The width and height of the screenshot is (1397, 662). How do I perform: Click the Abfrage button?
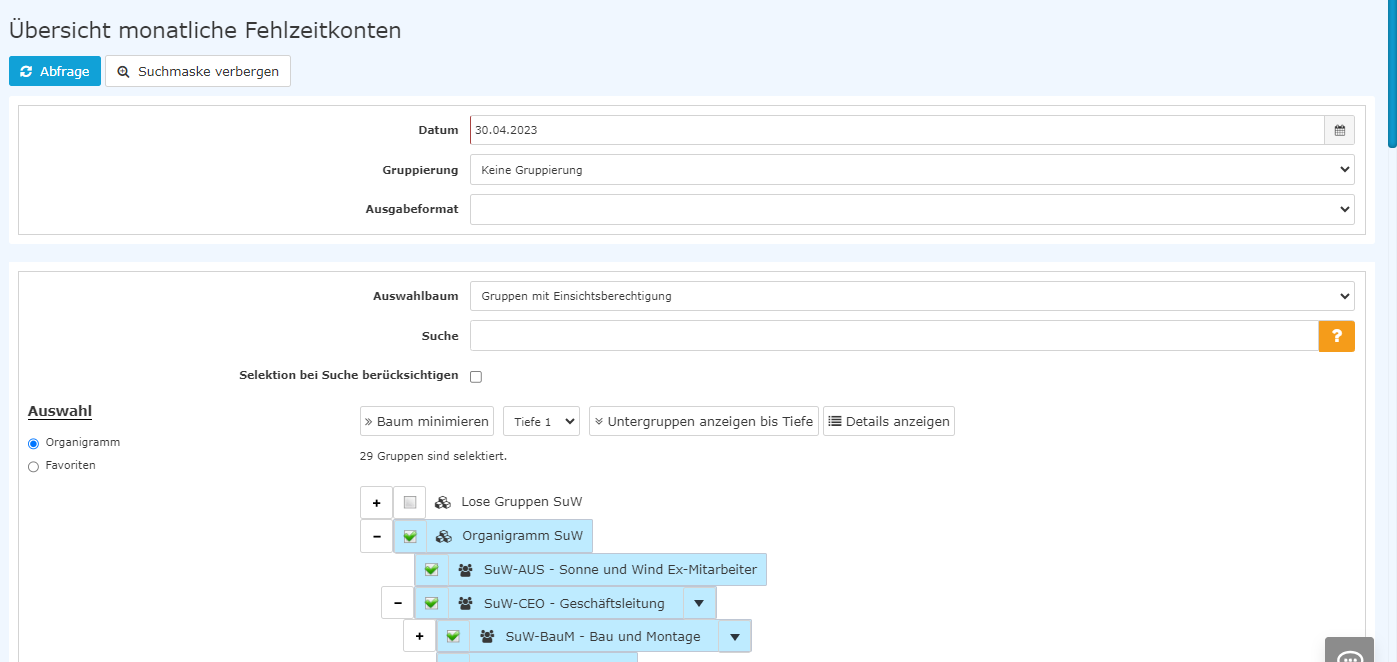55,71
